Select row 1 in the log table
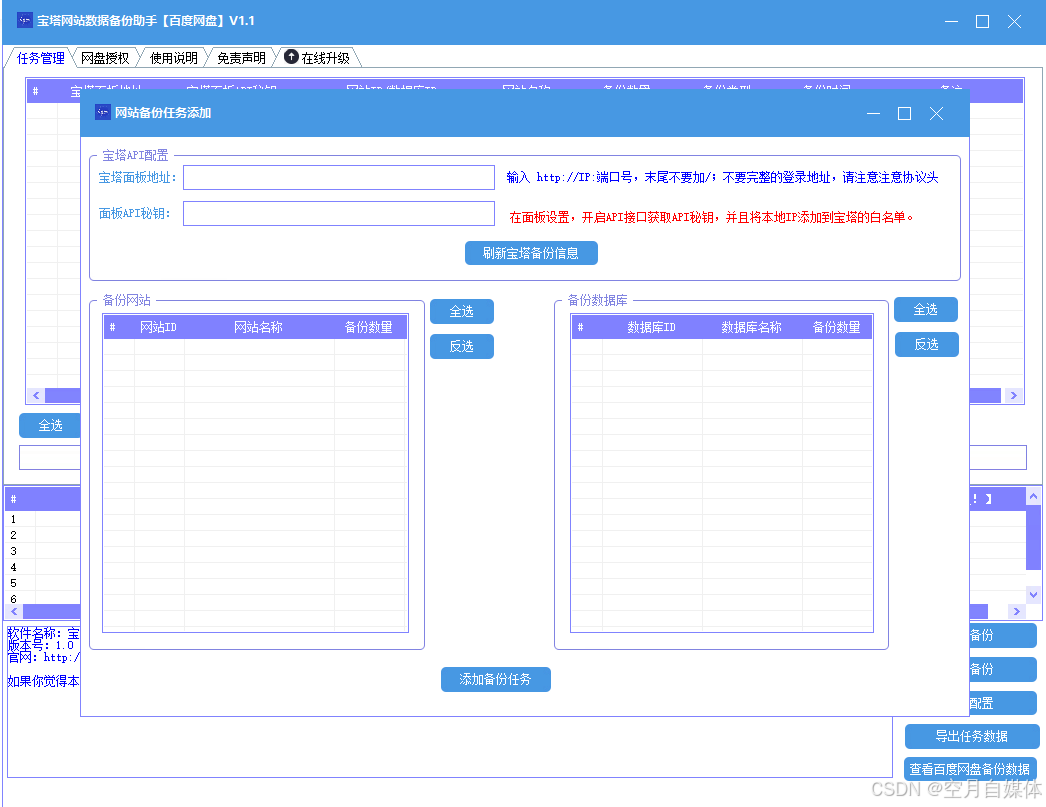 (x=43, y=519)
